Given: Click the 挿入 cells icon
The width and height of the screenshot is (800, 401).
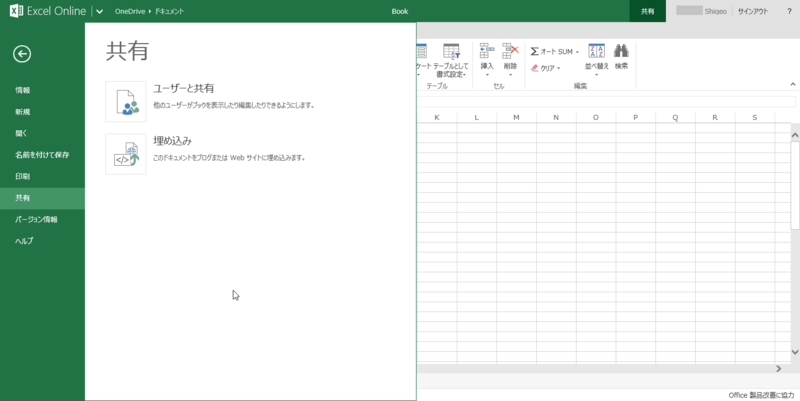Looking at the screenshot, I should click(487, 51).
